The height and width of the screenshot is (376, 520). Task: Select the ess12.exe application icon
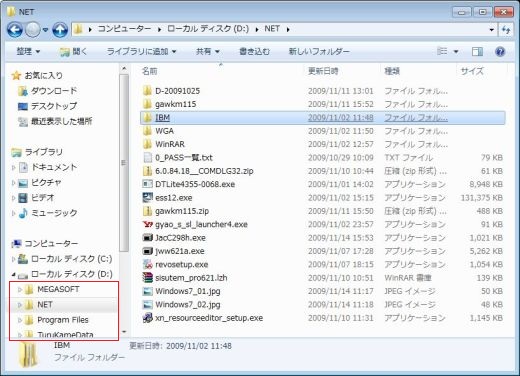(147, 197)
